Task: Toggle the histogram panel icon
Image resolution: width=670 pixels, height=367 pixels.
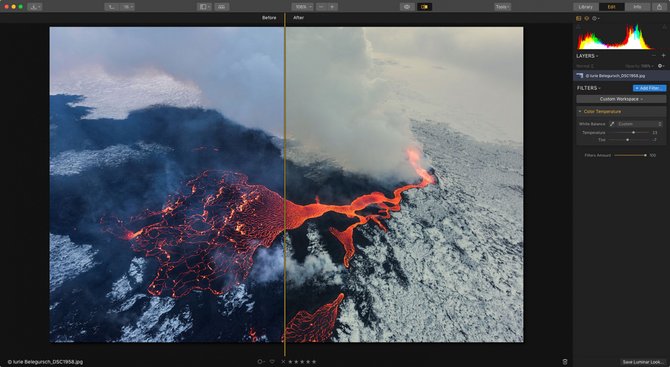Action: (x=579, y=18)
